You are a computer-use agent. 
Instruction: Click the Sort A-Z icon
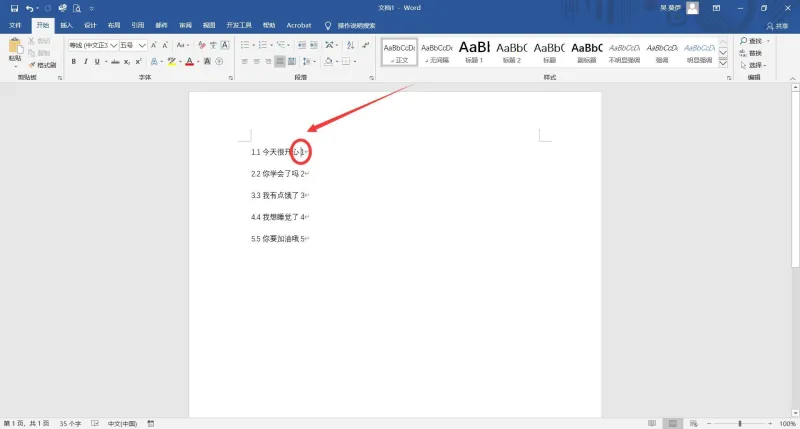351,45
